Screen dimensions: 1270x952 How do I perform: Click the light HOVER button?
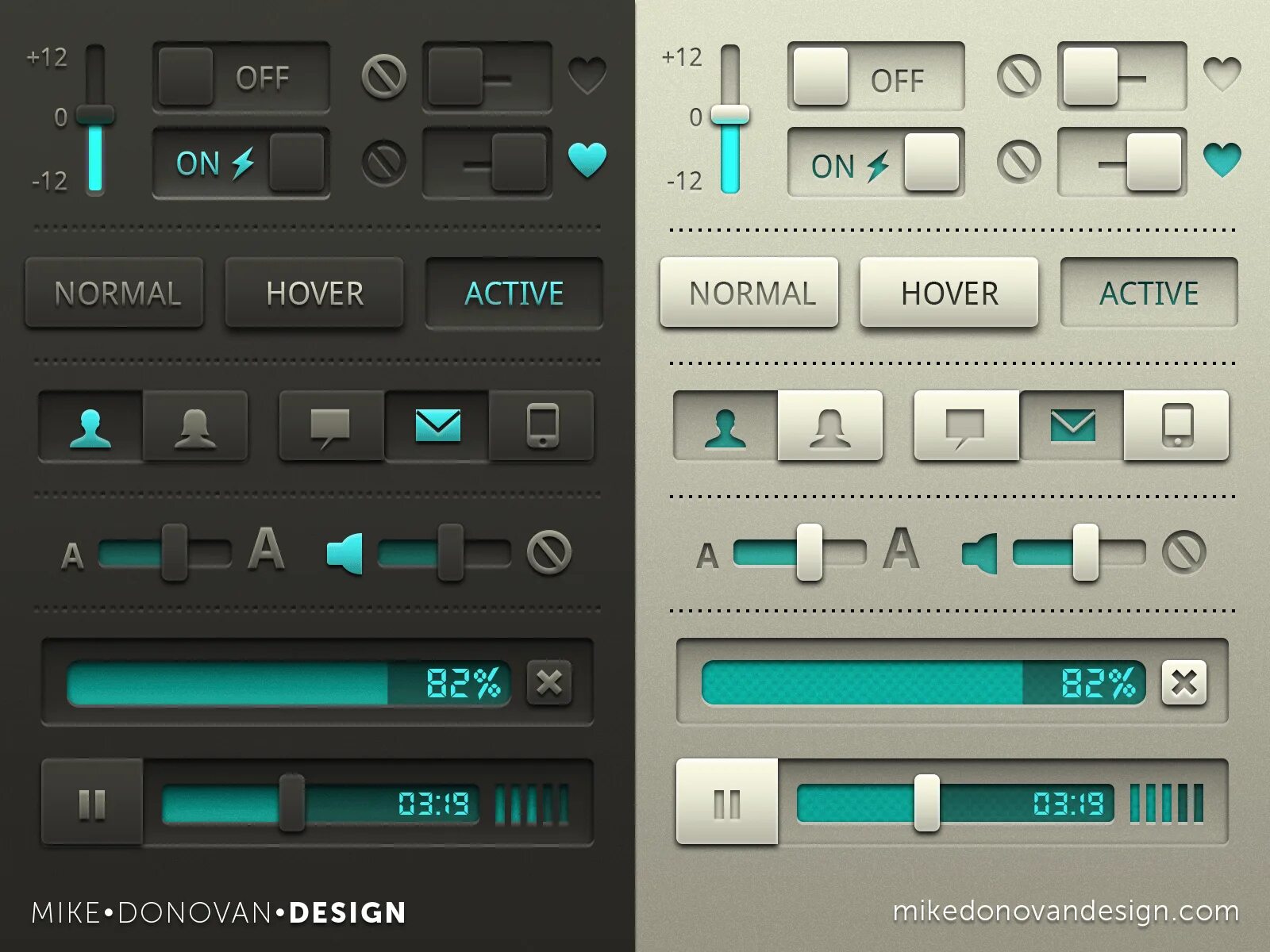(949, 292)
